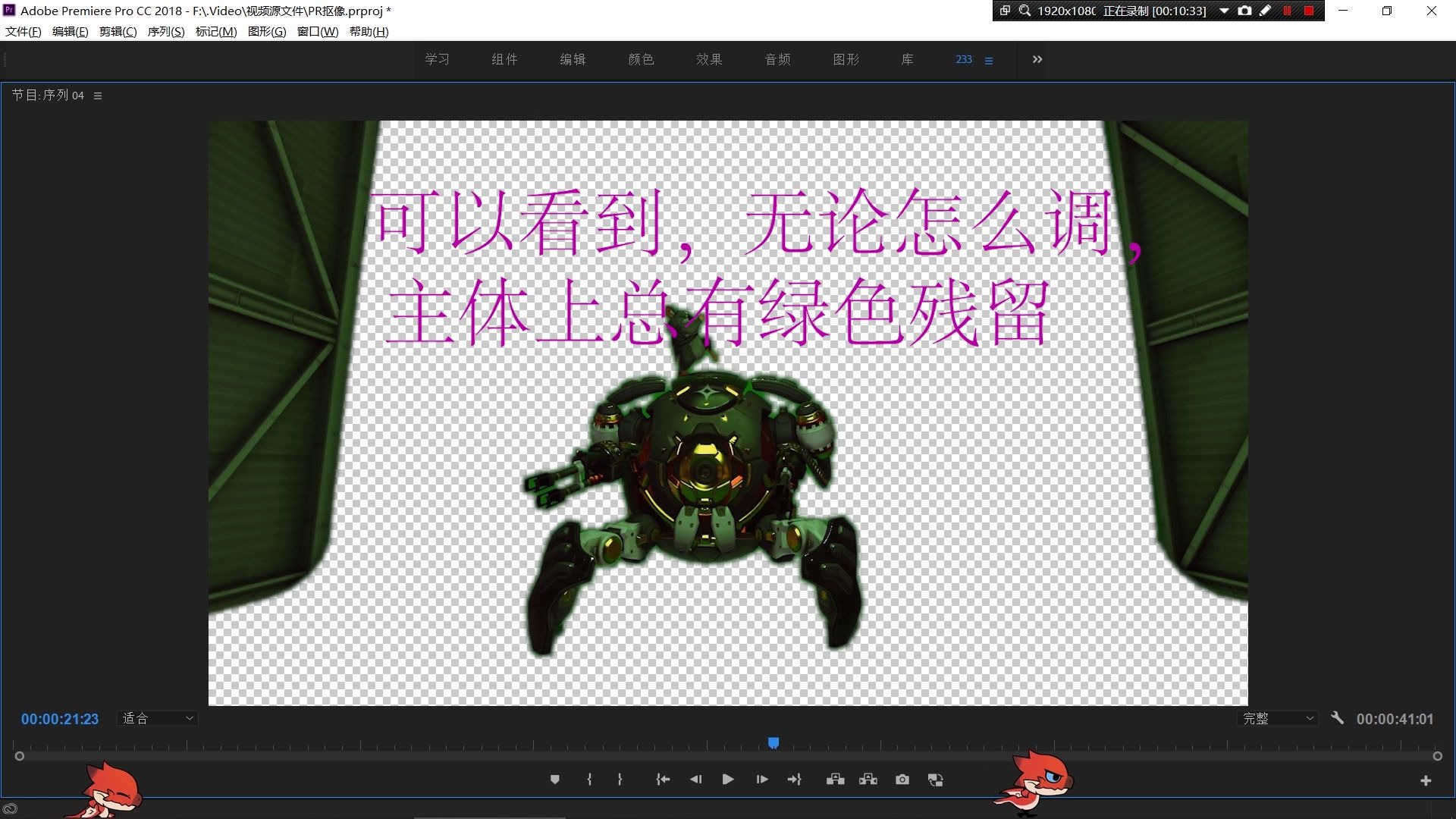Click the sequence duration 00:00:41:01

click(x=1395, y=719)
